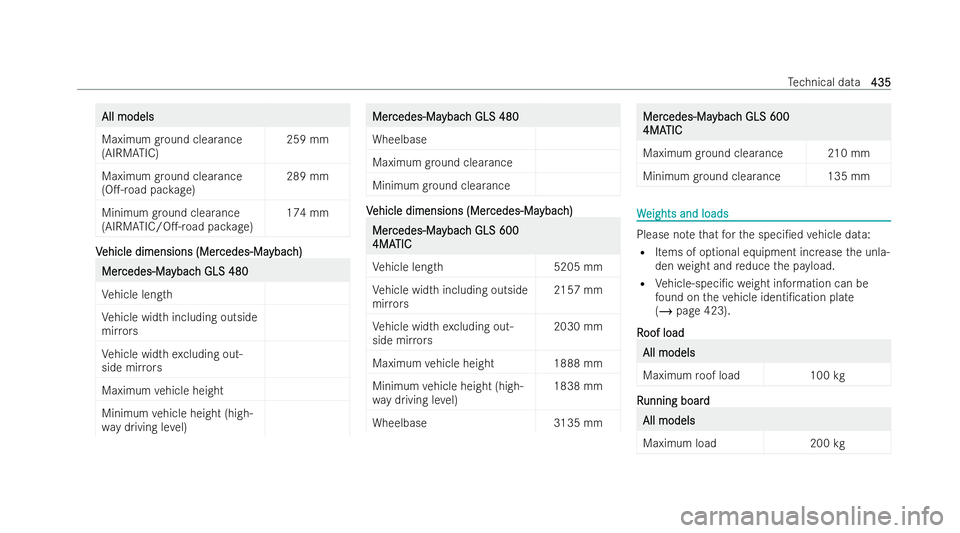Click the '289 mm' Off-road package value
The width and height of the screenshot is (960, 533).
coord(307,176)
